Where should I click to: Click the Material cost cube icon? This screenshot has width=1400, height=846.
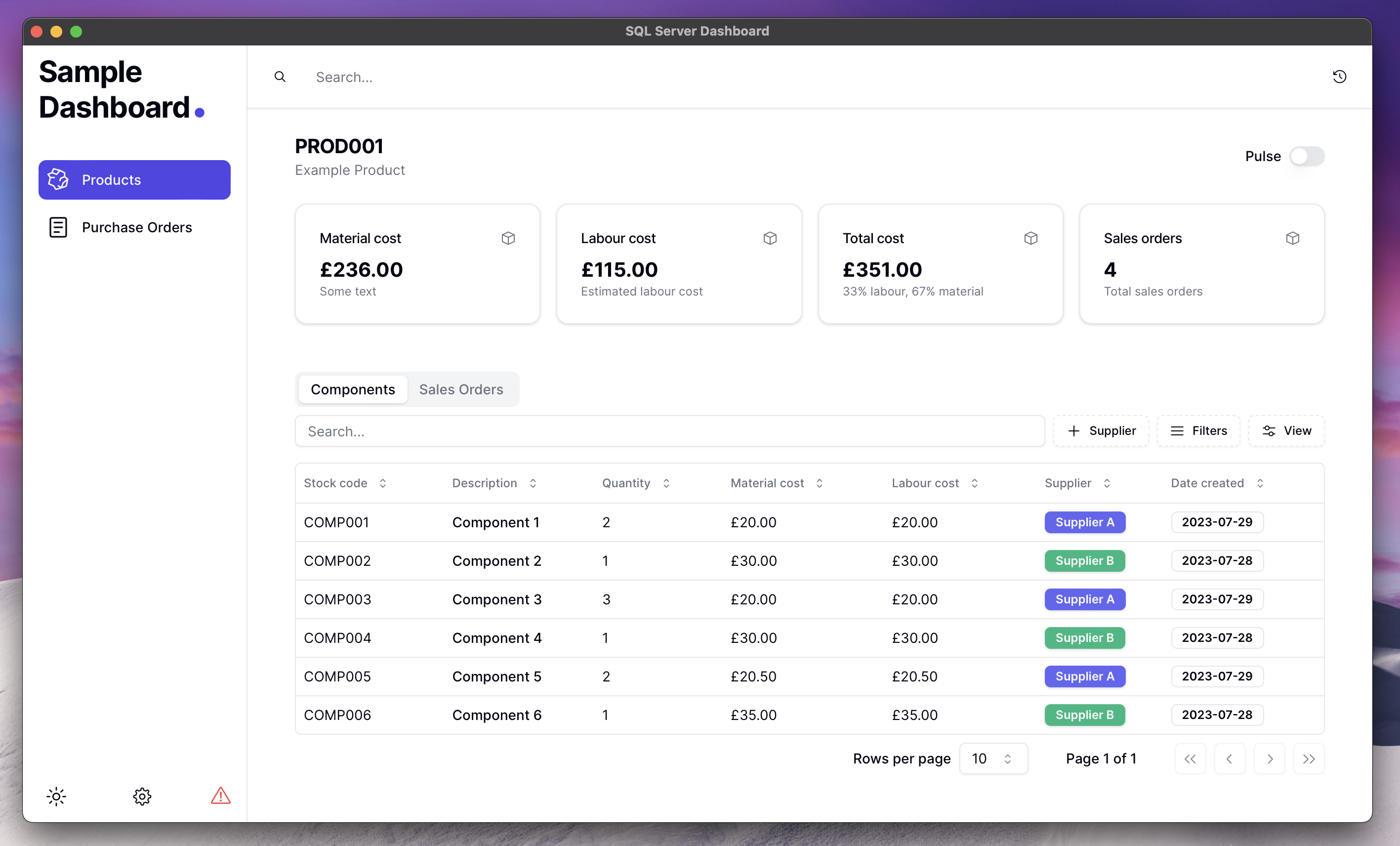(509, 238)
